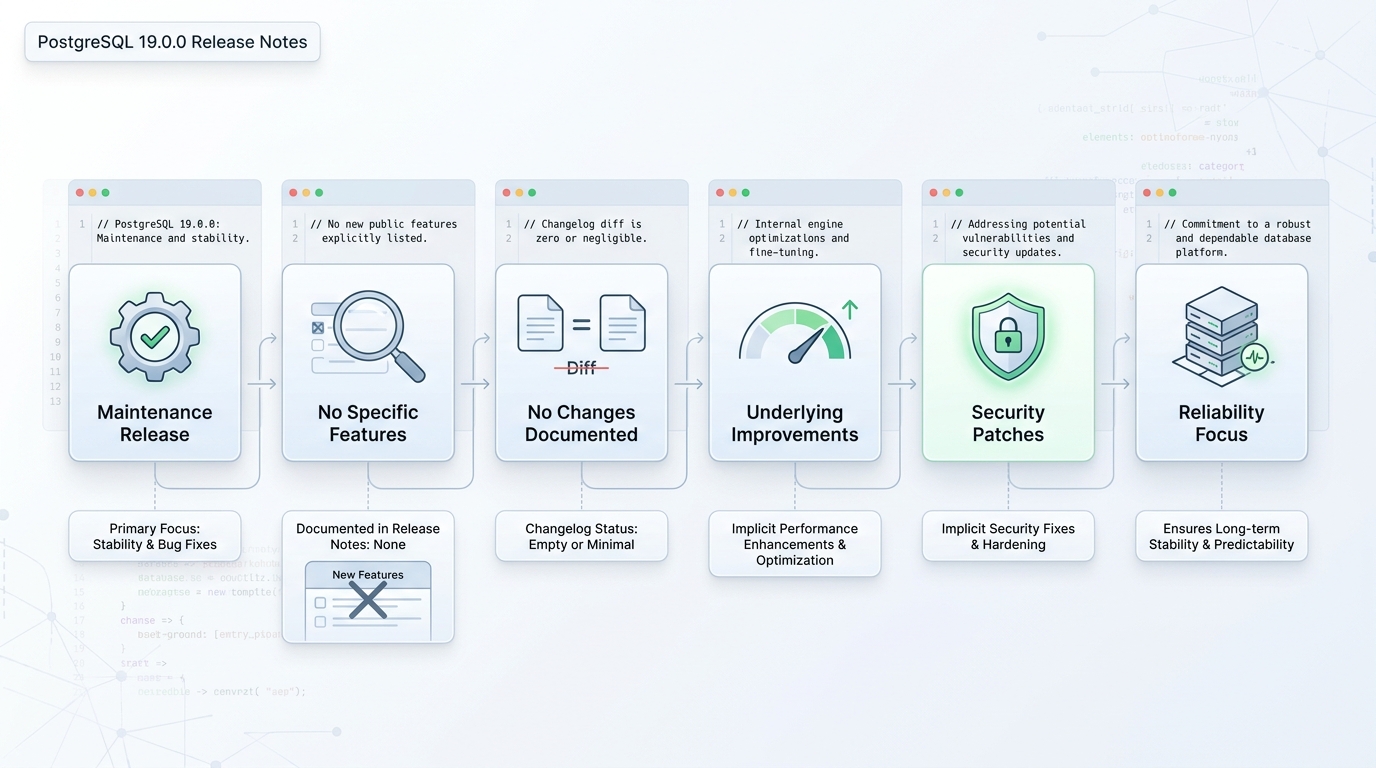The height and width of the screenshot is (768, 1376).
Task: Click the code comment 'PostgreSQL 19.0.0: Maintenance and stability'
Action: [x=173, y=231]
